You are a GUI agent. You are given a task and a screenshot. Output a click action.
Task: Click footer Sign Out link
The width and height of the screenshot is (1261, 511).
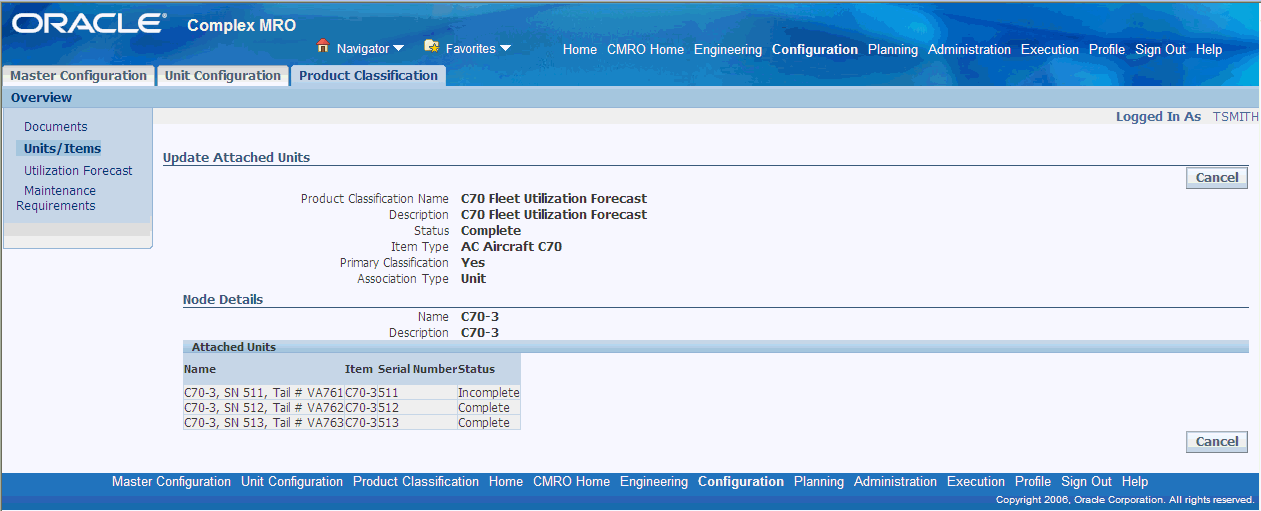1086,482
